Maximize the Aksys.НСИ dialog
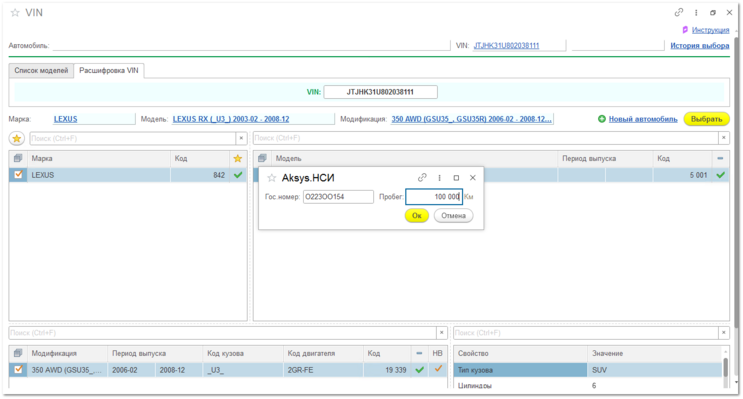 click(x=456, y=178)
